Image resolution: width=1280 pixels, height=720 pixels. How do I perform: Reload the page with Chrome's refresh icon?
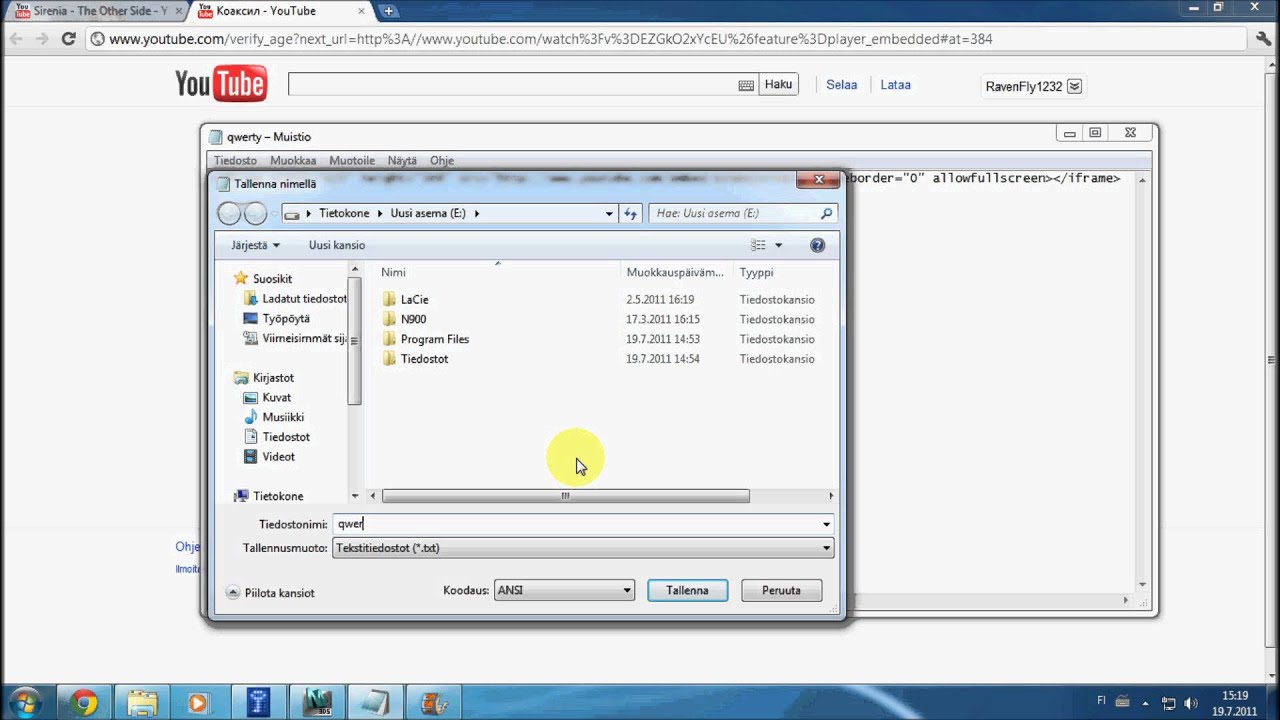pyautogui.click(x=68, y=39)
